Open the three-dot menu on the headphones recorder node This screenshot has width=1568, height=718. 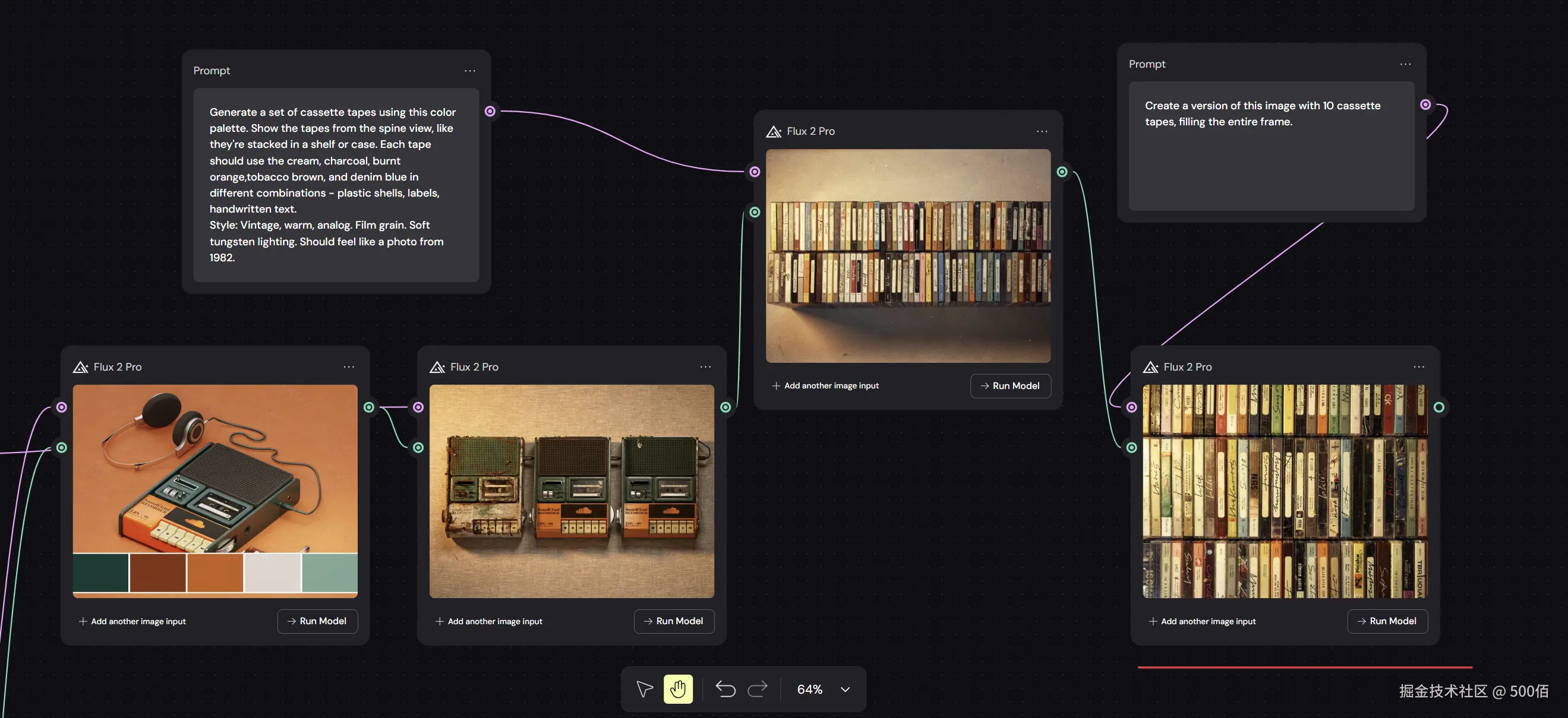[349, 367]
